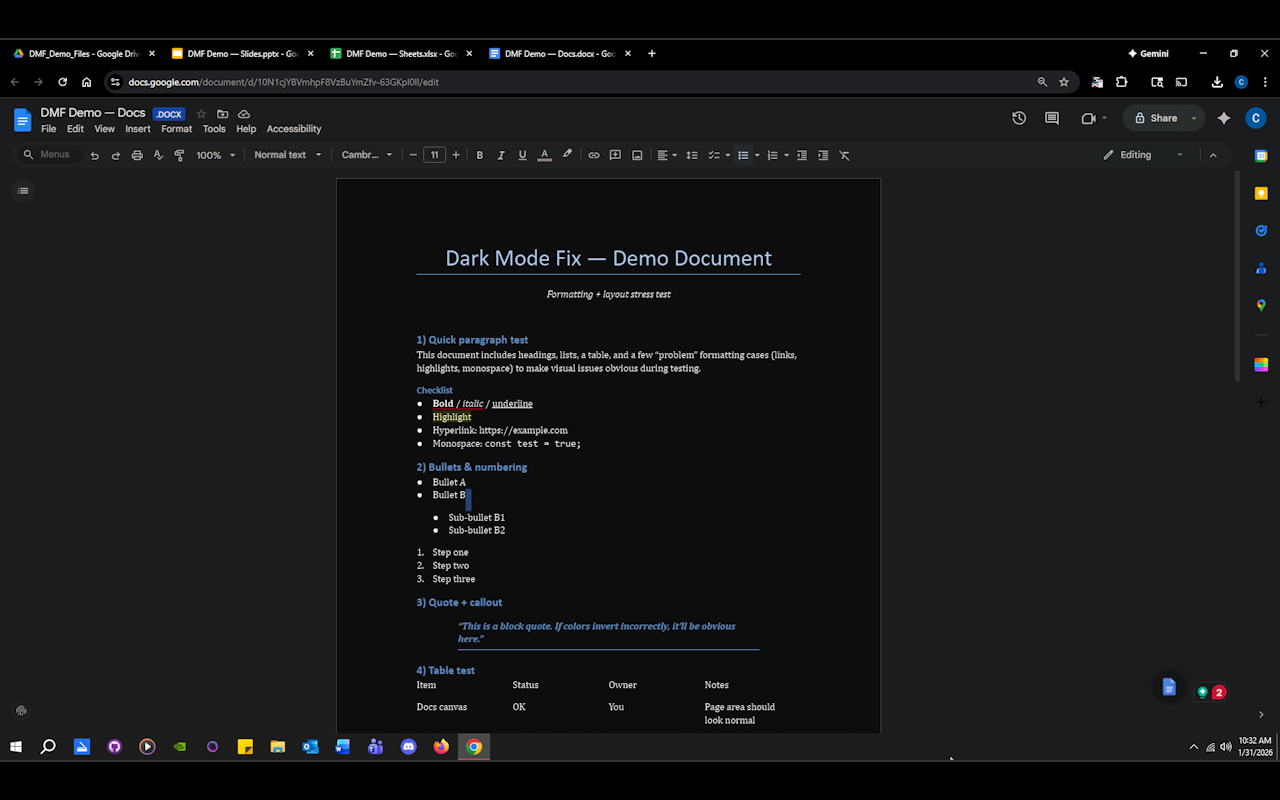Viewport: 1280px width, 800px height.
Task: Bookmark this page with the address bar star
Action: tap(1064, 82)
